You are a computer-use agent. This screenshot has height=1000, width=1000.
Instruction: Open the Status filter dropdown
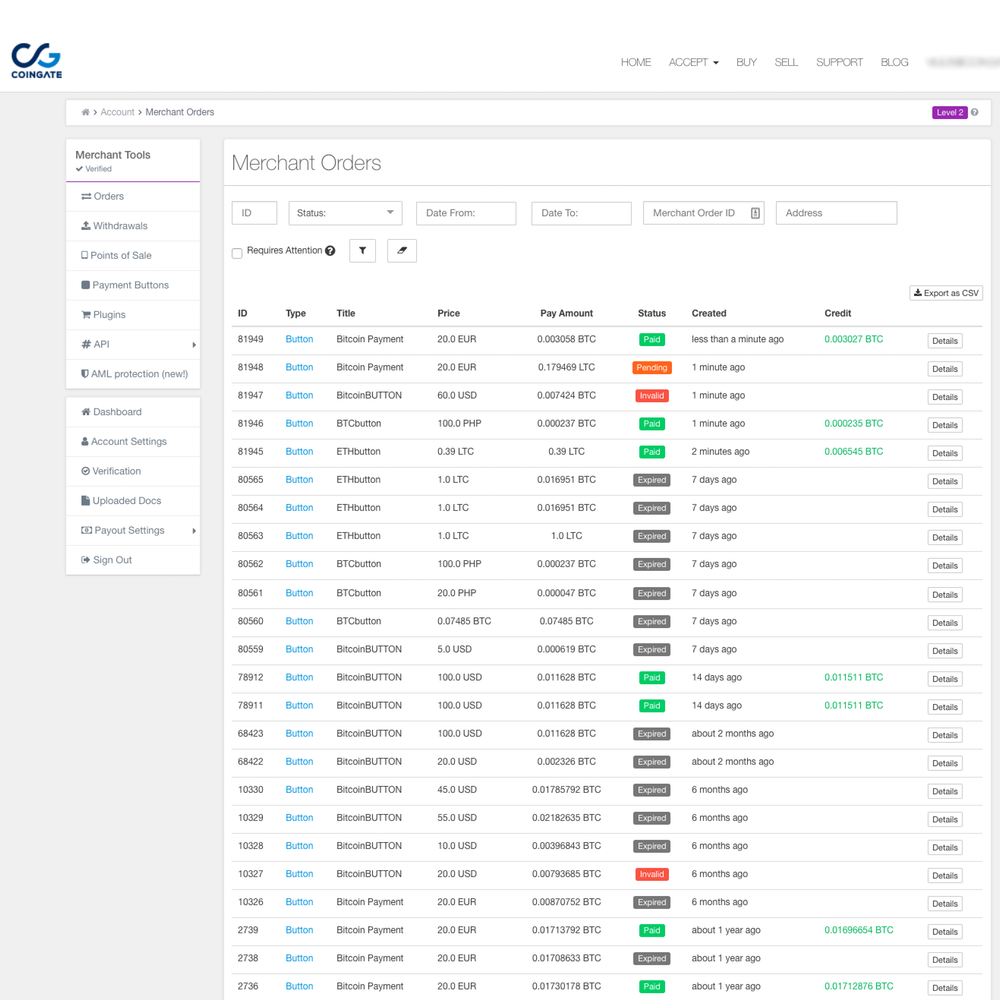point(345,213)
